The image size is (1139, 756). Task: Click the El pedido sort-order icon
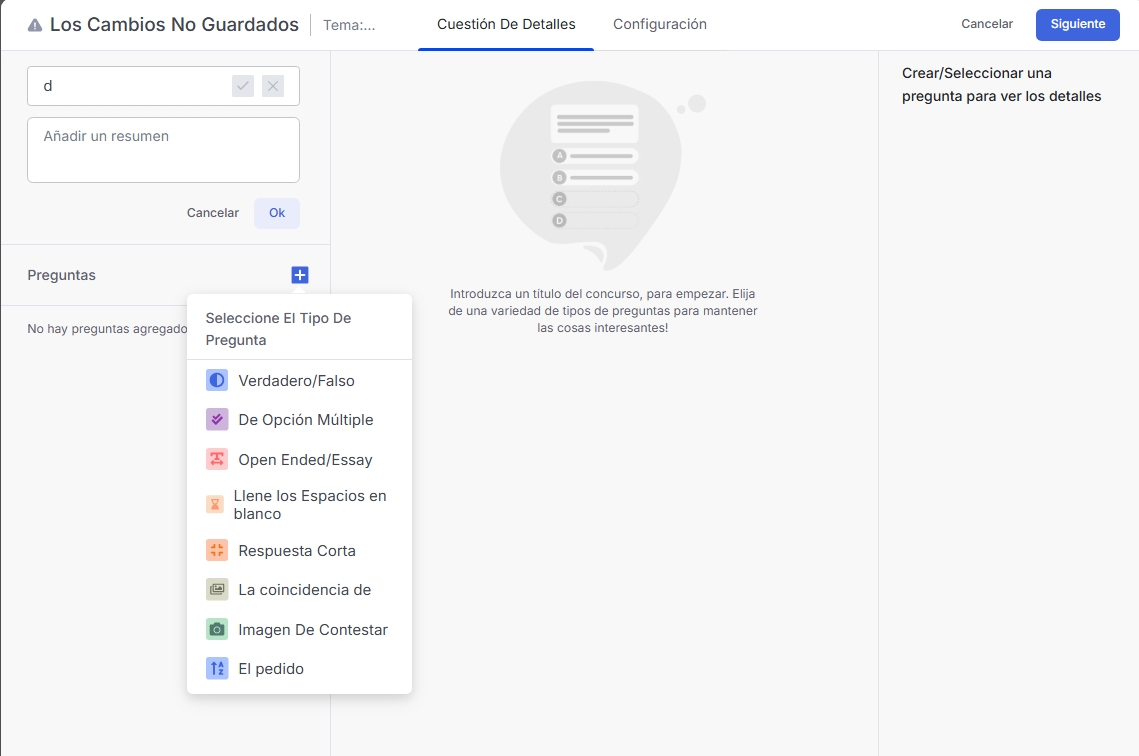tap(216, 668)
